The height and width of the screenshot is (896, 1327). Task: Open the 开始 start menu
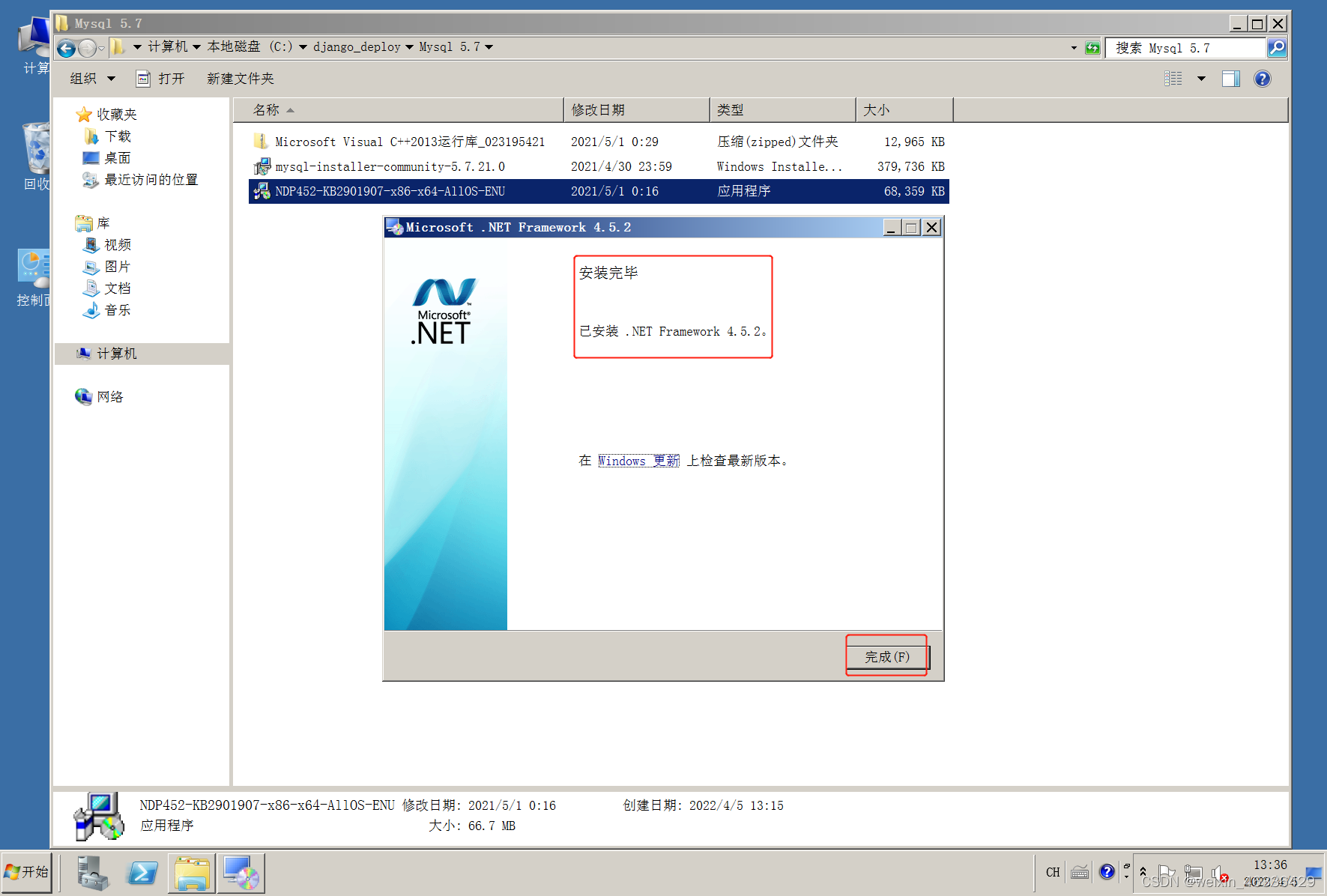[x=26, y=872]
